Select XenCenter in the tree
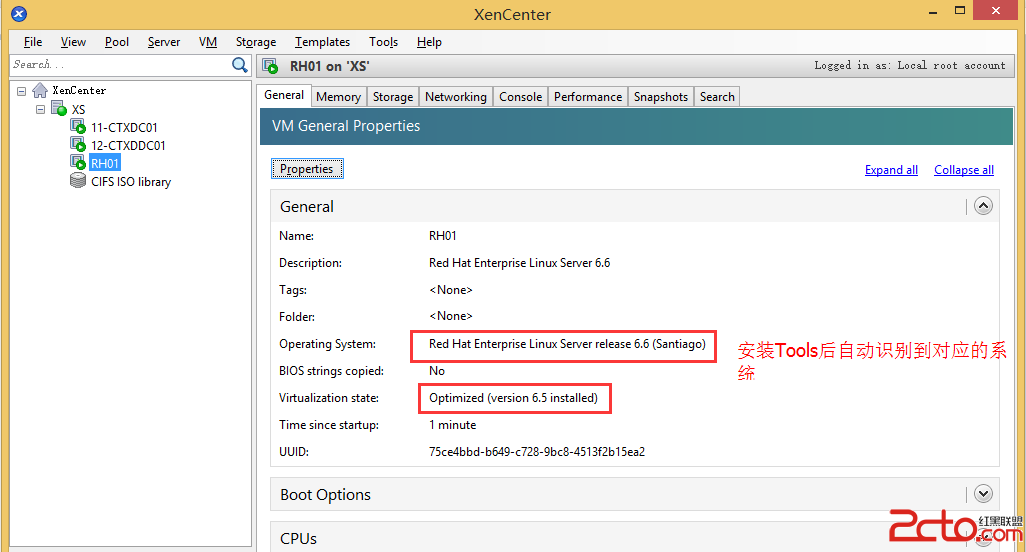 coord(79,90)
